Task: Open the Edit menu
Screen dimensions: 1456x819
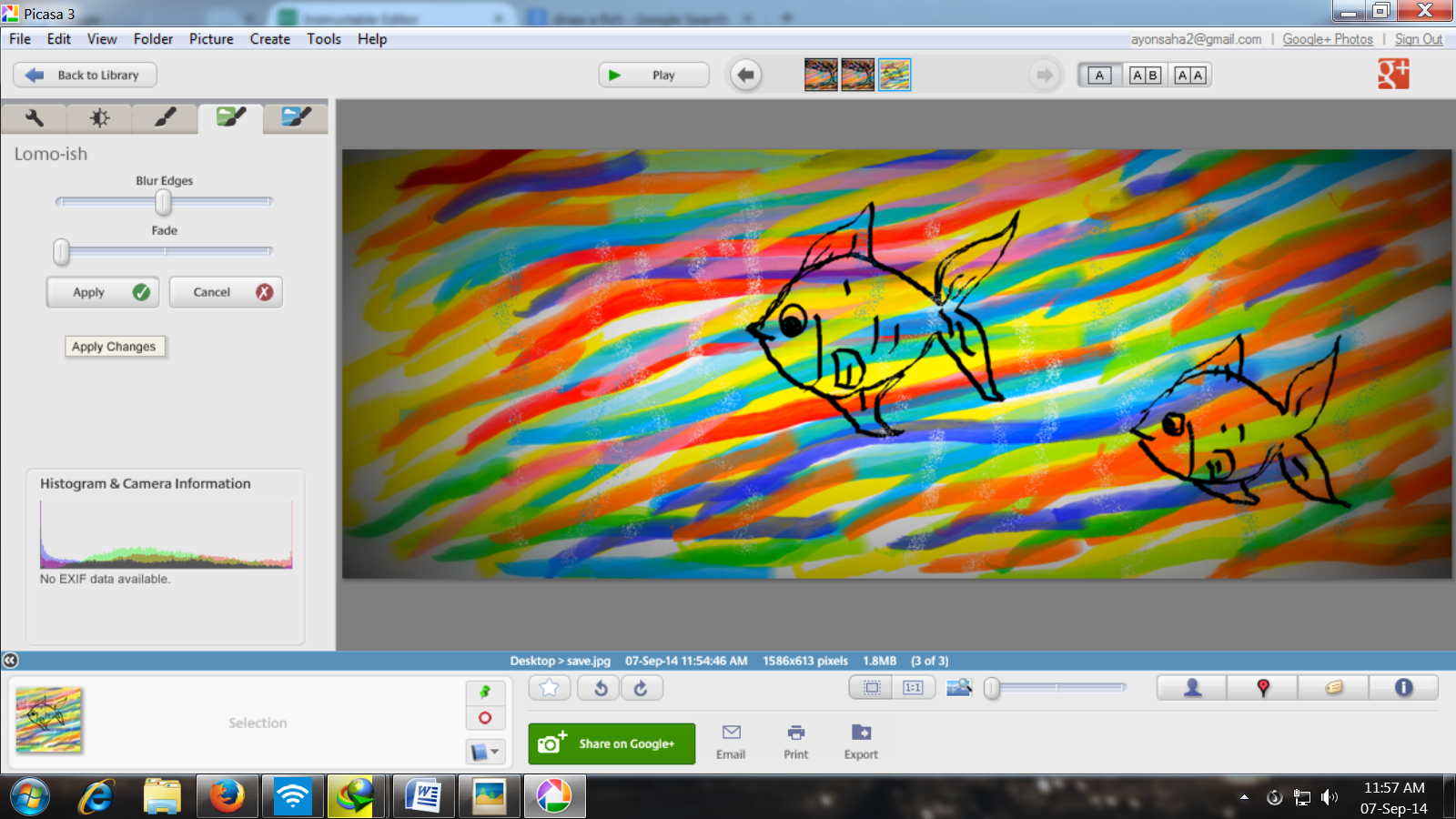Action: pos(59,39)
